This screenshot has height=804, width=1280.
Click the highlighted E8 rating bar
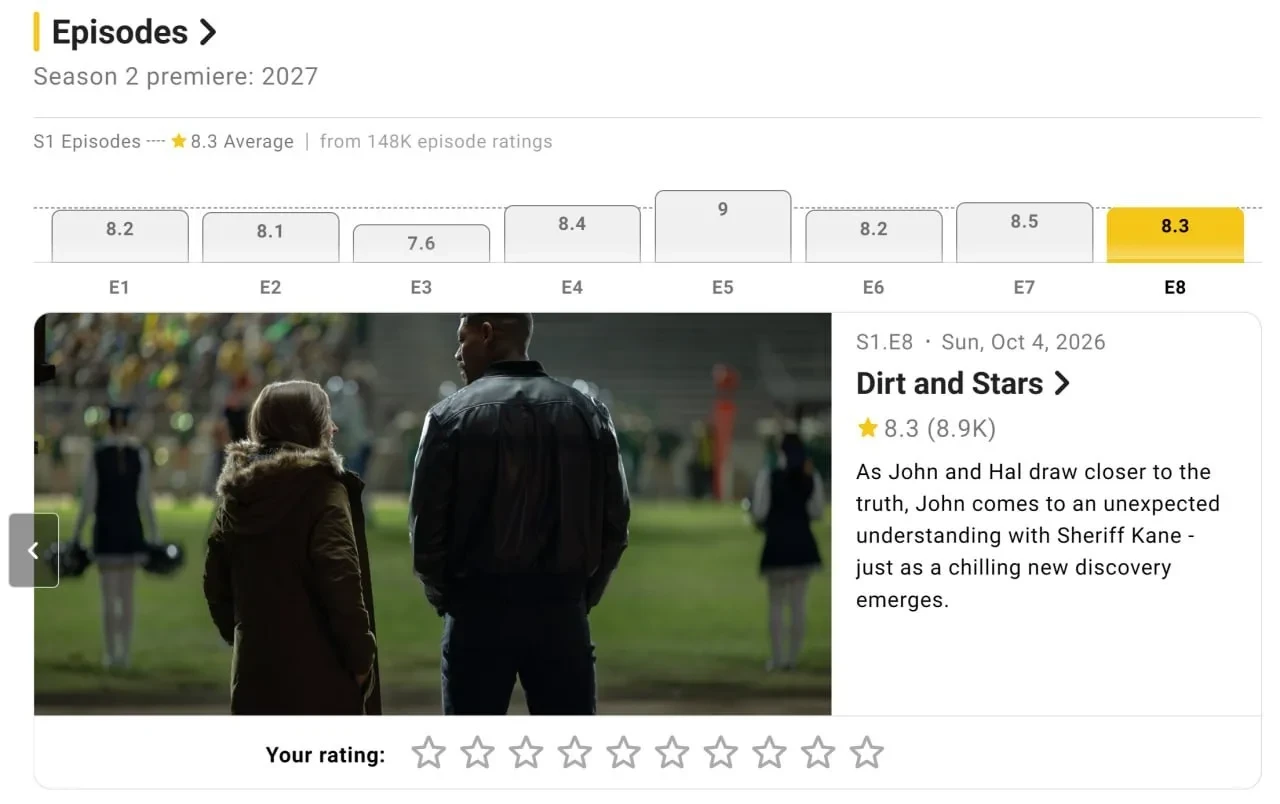[1175, 235]
